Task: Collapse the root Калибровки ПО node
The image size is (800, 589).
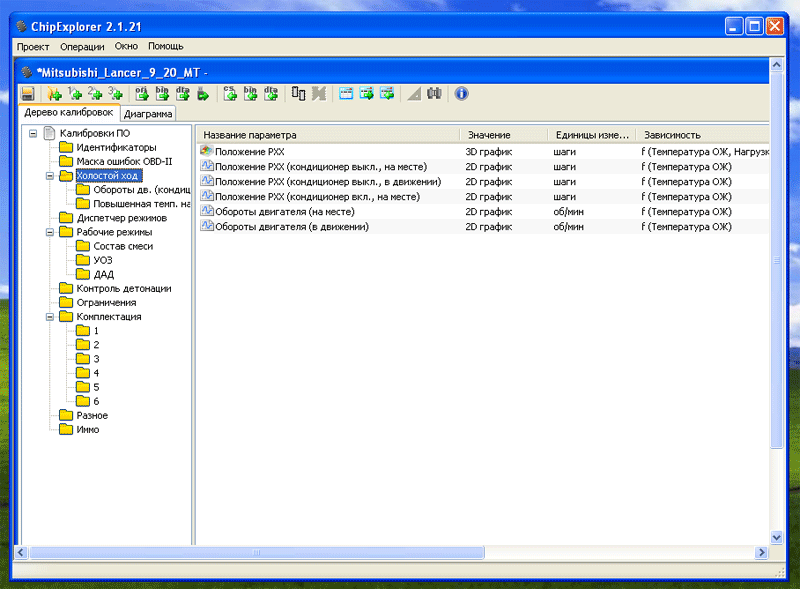Action: [x=33, y=133]
